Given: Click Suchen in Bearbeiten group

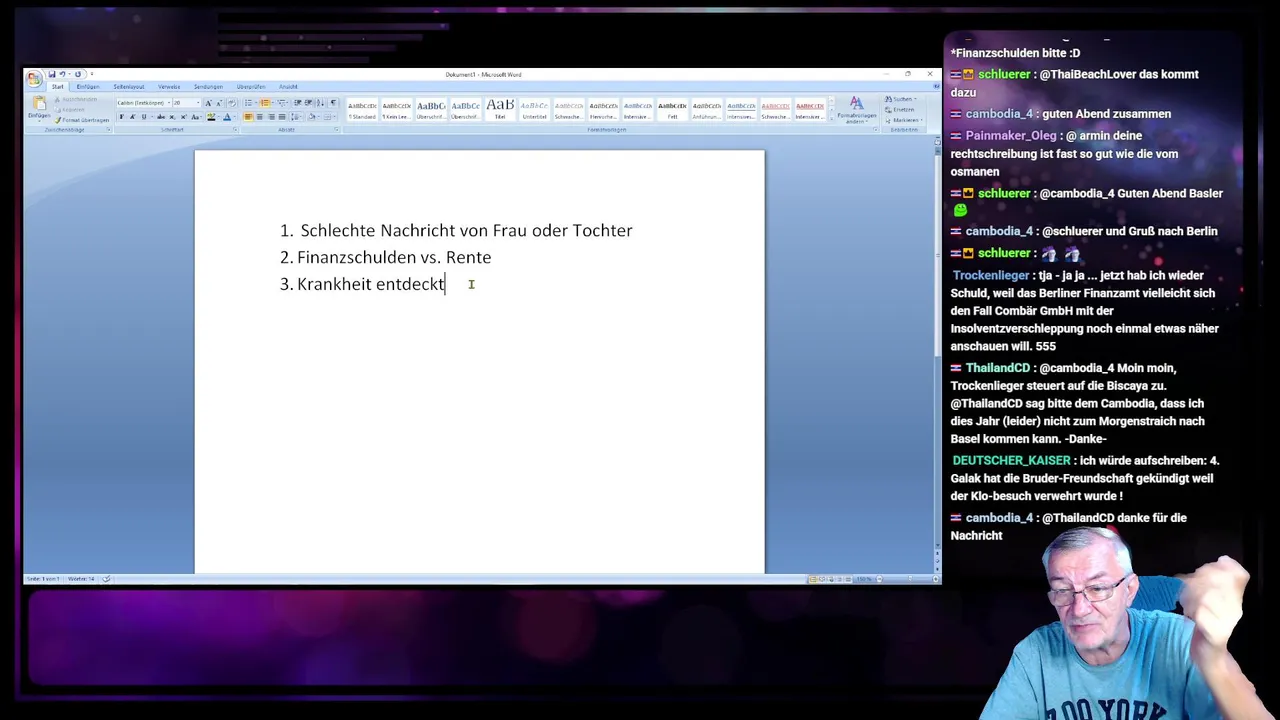Looking at the screenshot, I should (x=901, y=99).
